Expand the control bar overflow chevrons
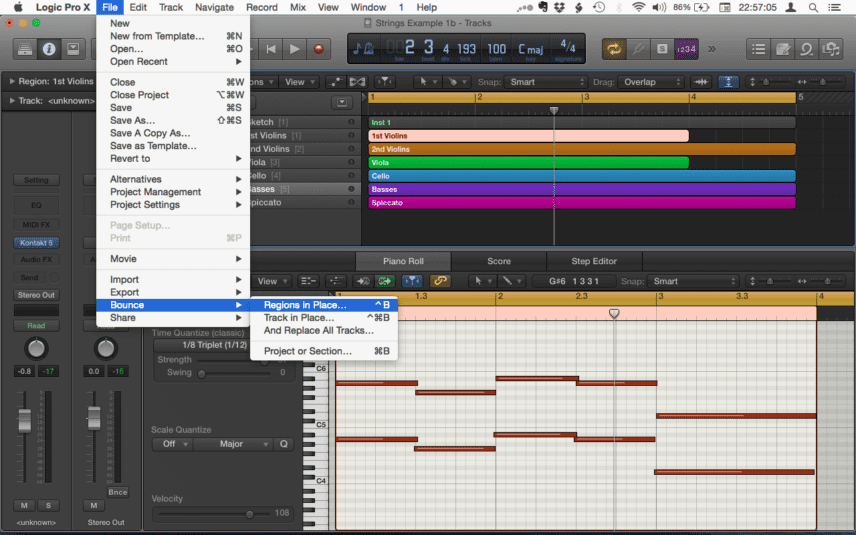Image resolution: width=856 pixels, height=535 pixels. click(x=712, y=49)
